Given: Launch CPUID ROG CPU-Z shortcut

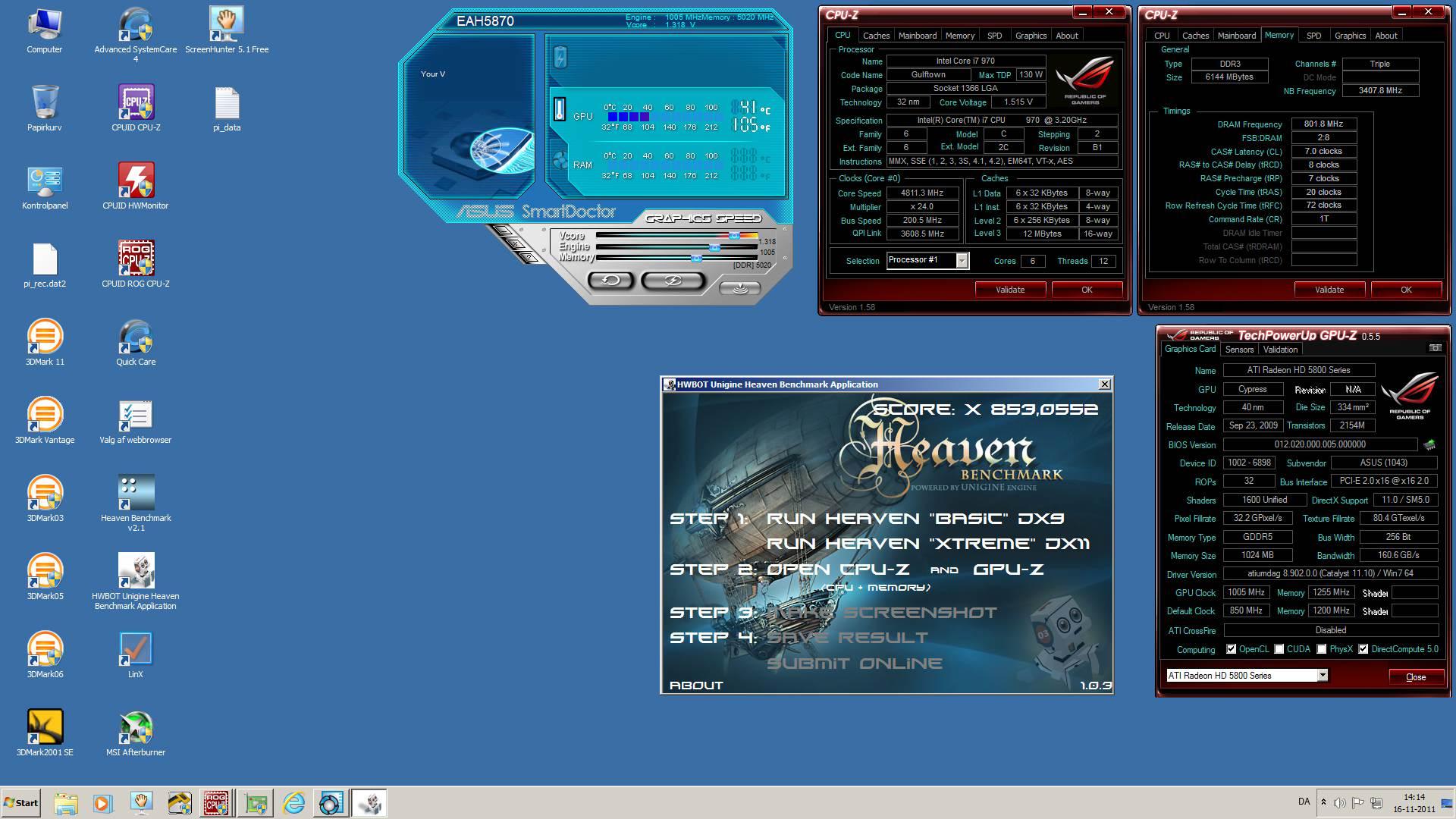Looking at the screenshot, I should click(136, 265).
